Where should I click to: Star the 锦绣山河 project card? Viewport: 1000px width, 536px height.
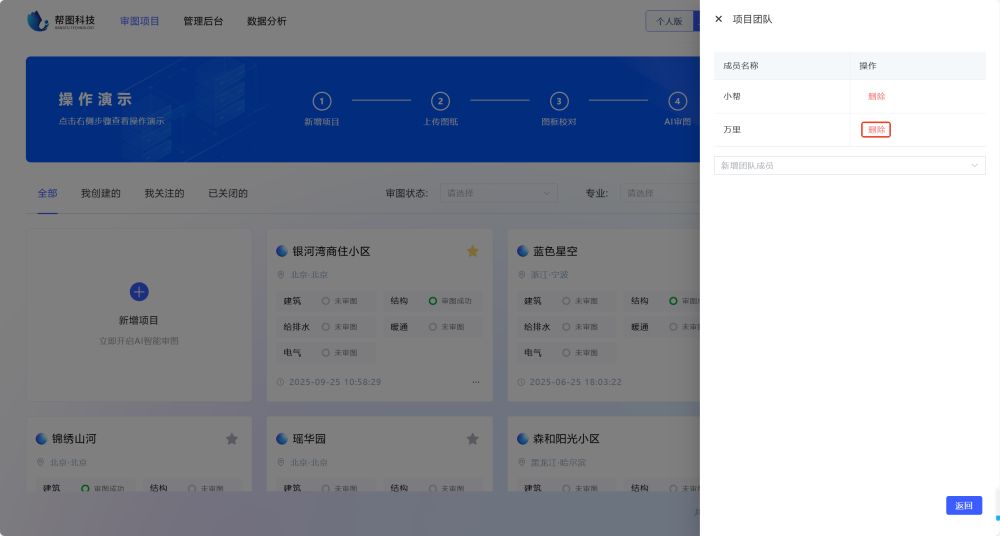(232, 439)
